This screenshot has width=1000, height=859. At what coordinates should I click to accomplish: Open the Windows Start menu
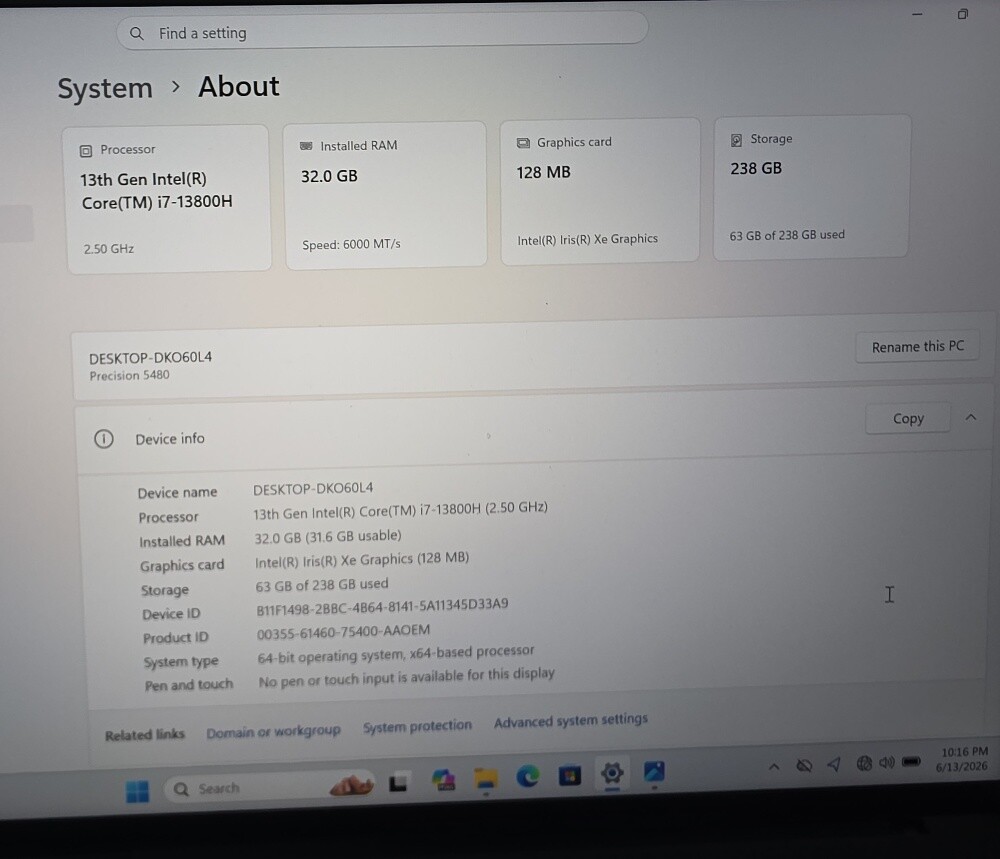pos(137,791)
